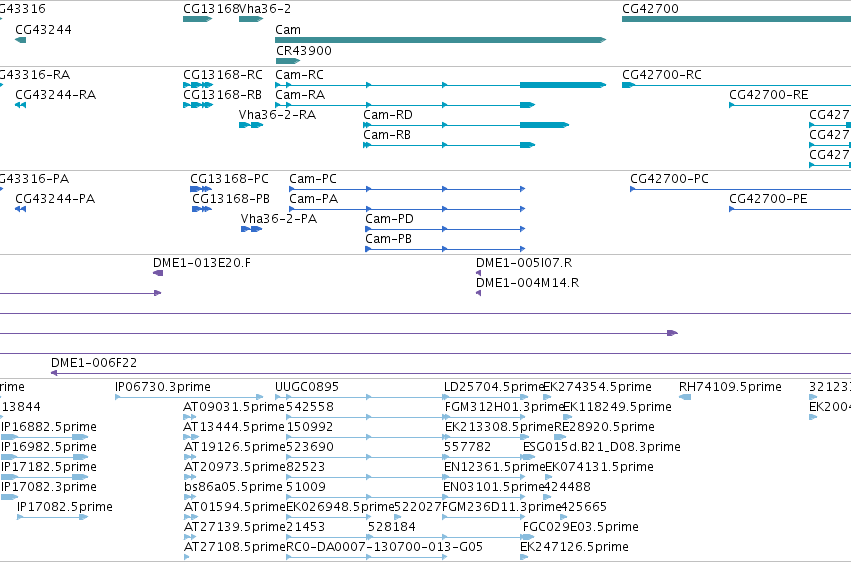Click the EK247126.5prime EST label
This screenshot has width=851, height=562.
pos(575,548)
